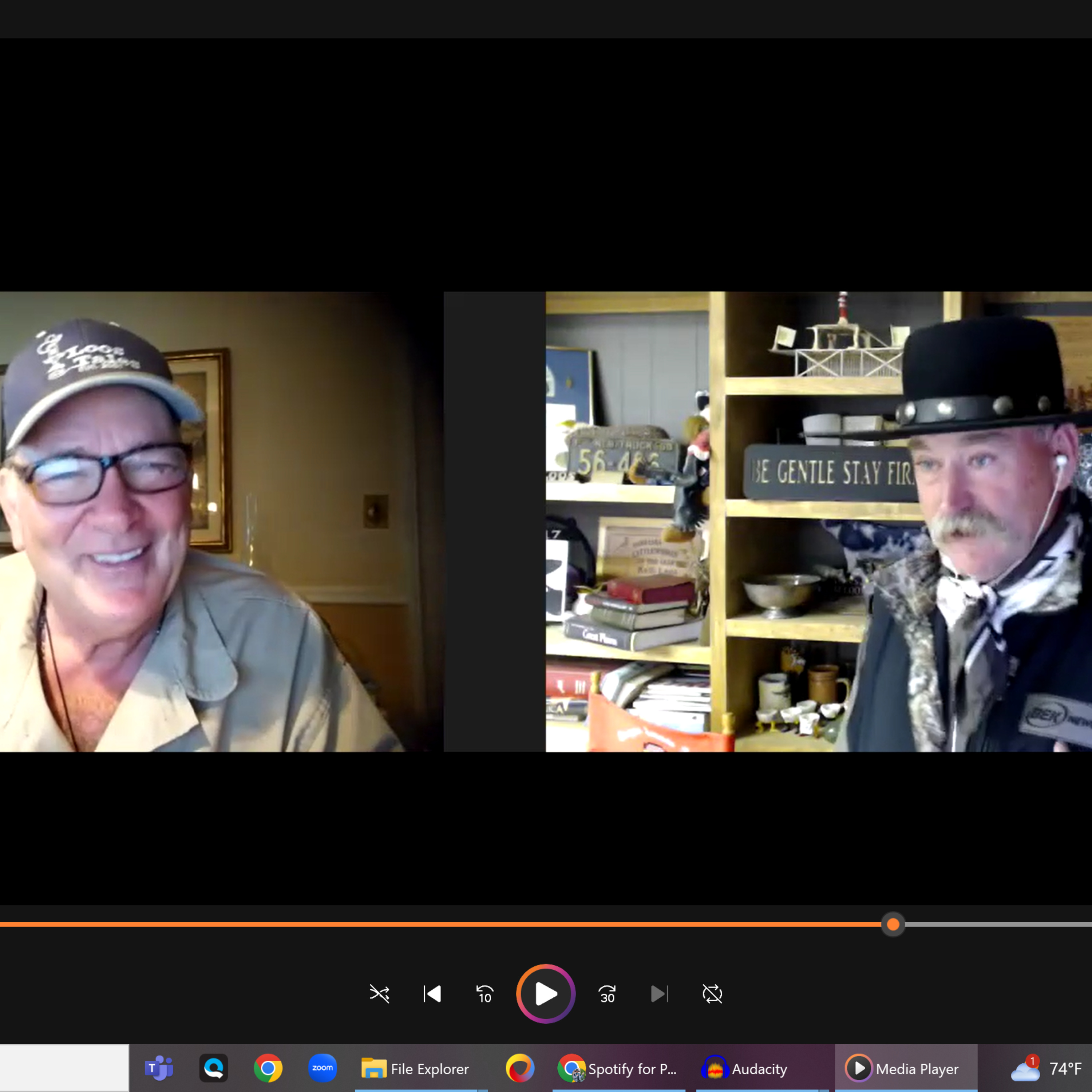This screenshot has width=1092, height=1092.
Task: Switch to the Audacity window
Action: [745, 1069]
